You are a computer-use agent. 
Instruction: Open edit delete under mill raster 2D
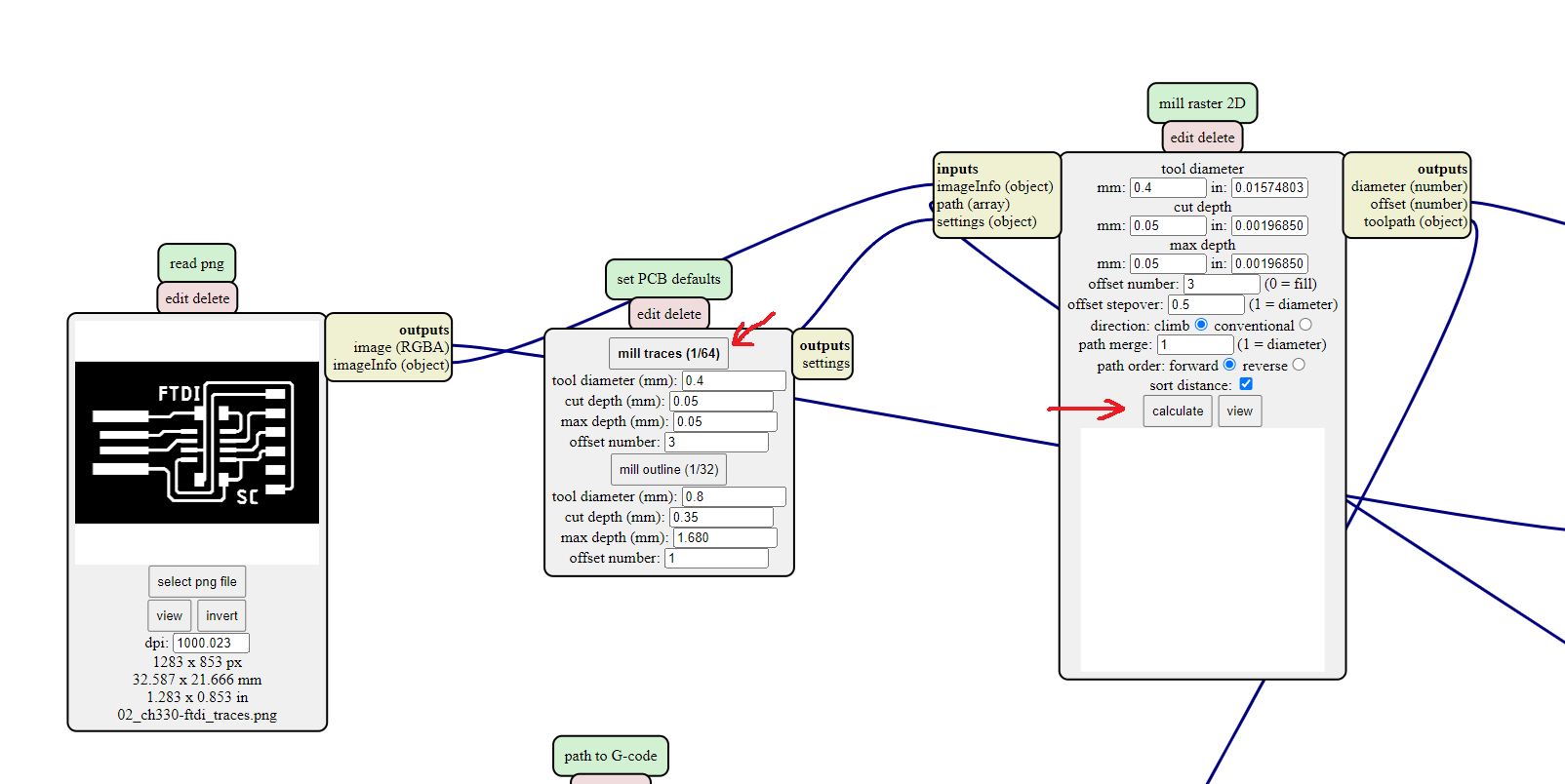tap(1202, 137)
